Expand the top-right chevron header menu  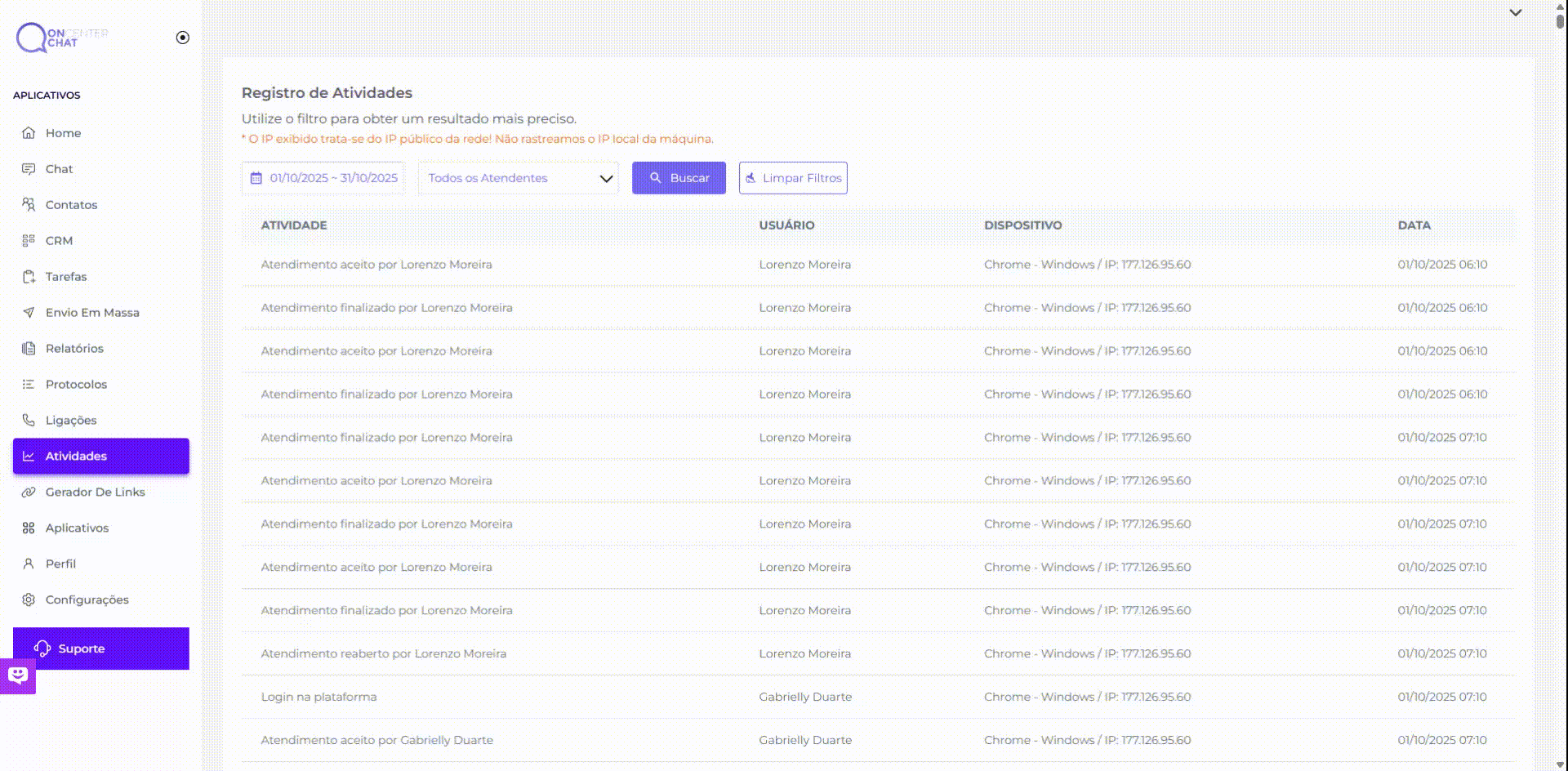pyautogui.click(x=1516, y=13)
